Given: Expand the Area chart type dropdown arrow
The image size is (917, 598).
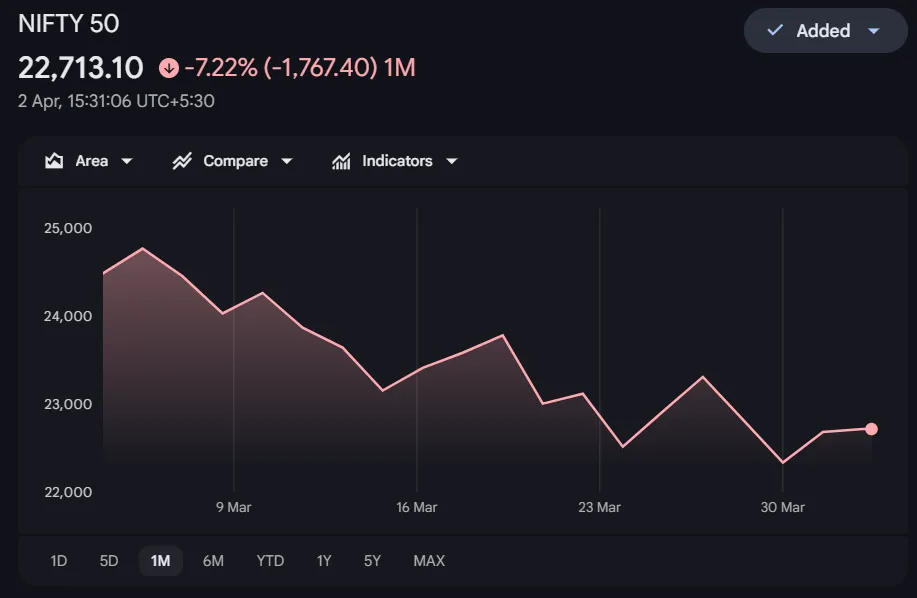Looking at the screenshot, I should (x=127, y=161).
